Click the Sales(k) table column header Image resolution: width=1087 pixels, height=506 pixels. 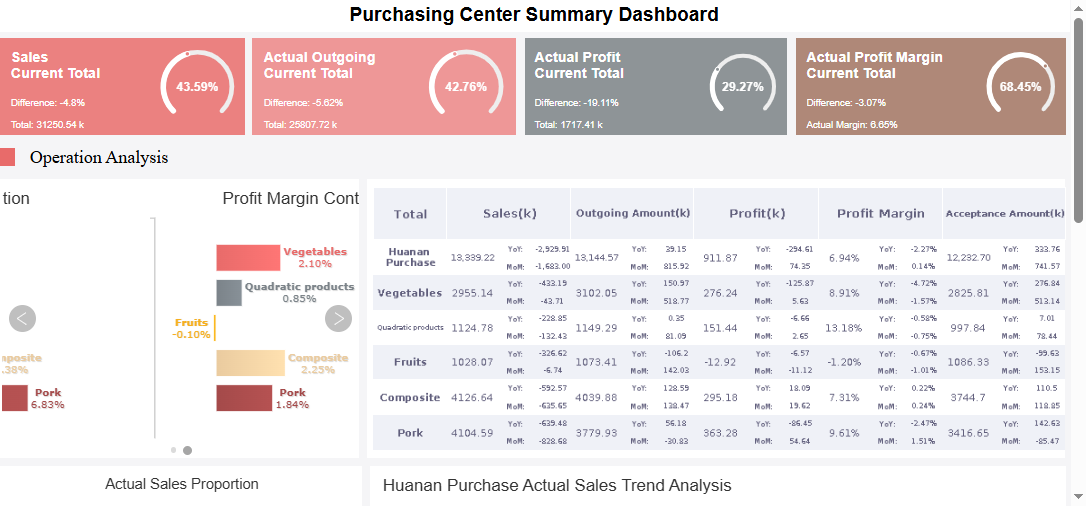click(x=509, y=213)
